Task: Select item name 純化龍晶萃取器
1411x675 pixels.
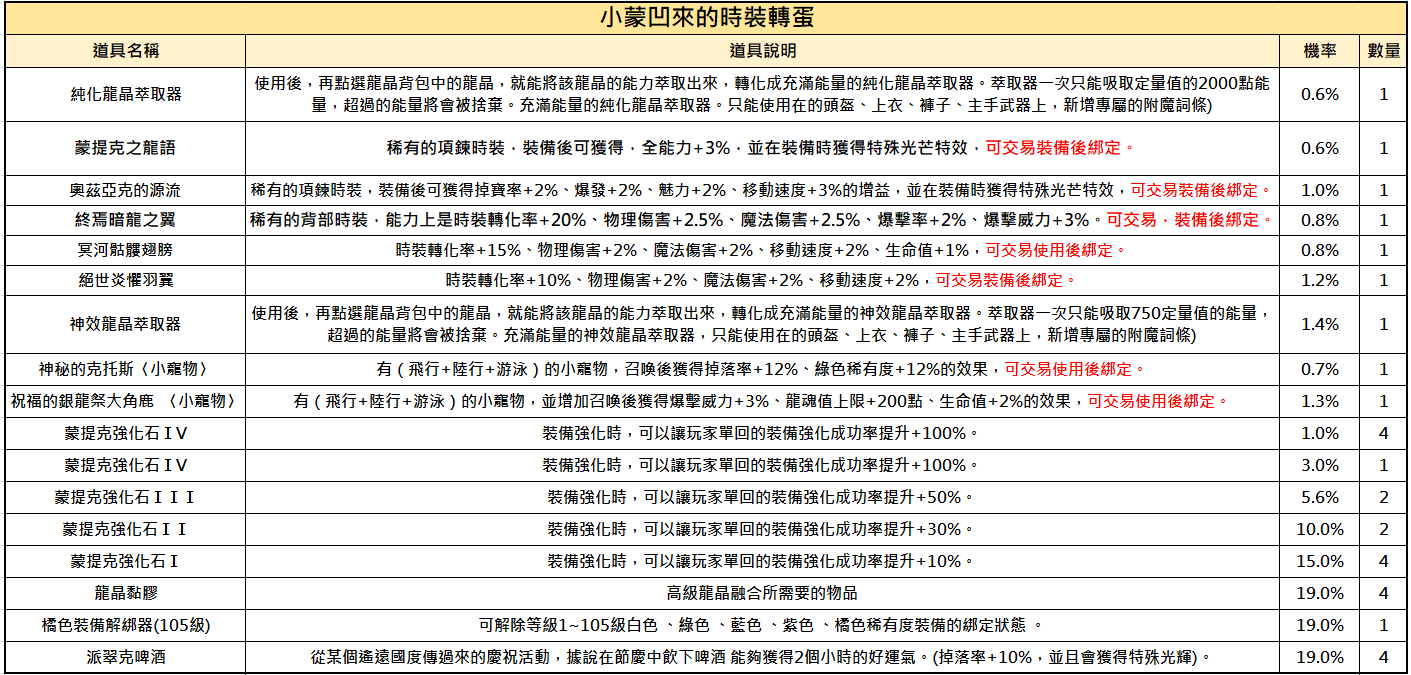Action: click(126, 94)
